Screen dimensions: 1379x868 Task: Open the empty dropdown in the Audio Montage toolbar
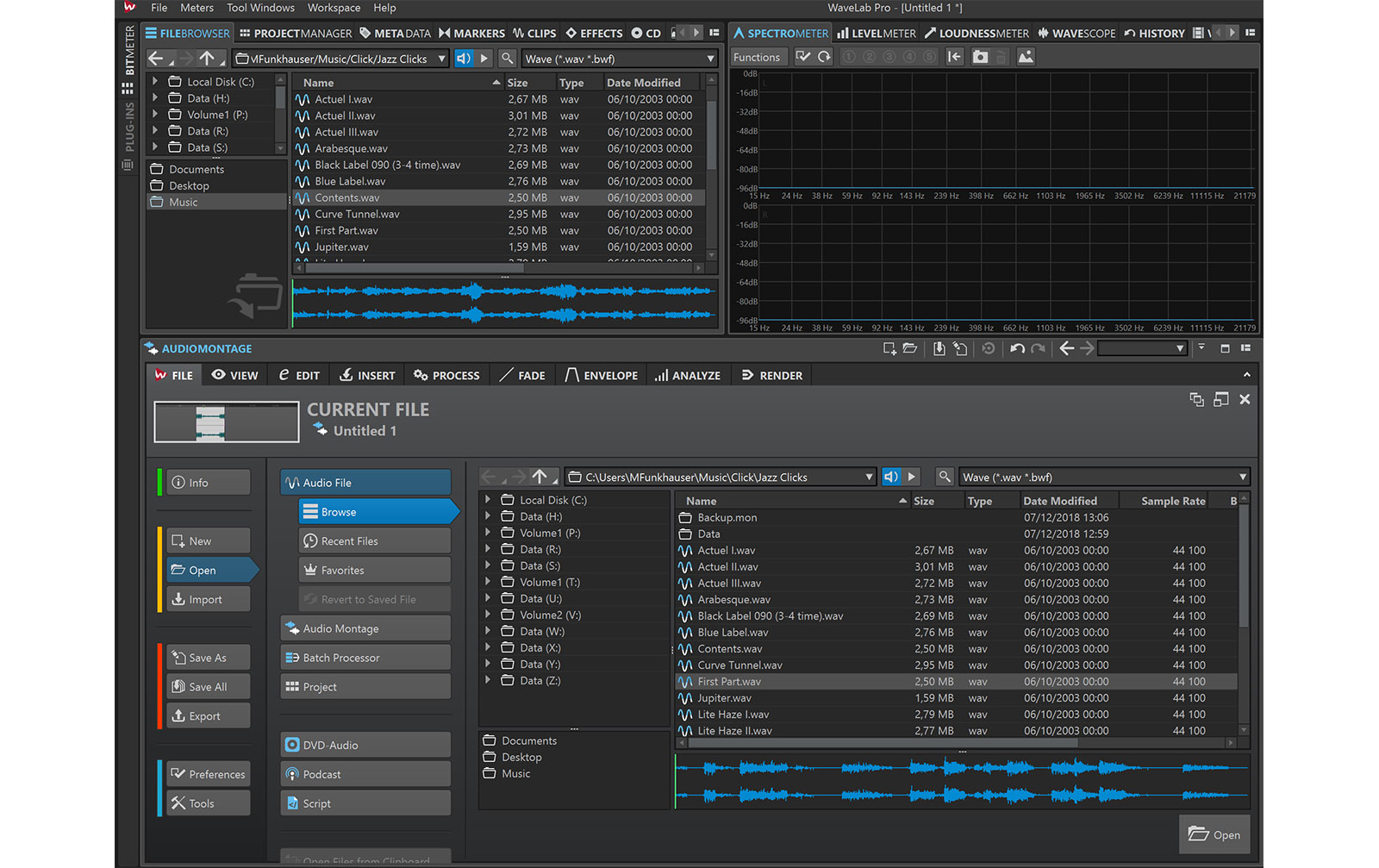click(x=1143, y=348)
